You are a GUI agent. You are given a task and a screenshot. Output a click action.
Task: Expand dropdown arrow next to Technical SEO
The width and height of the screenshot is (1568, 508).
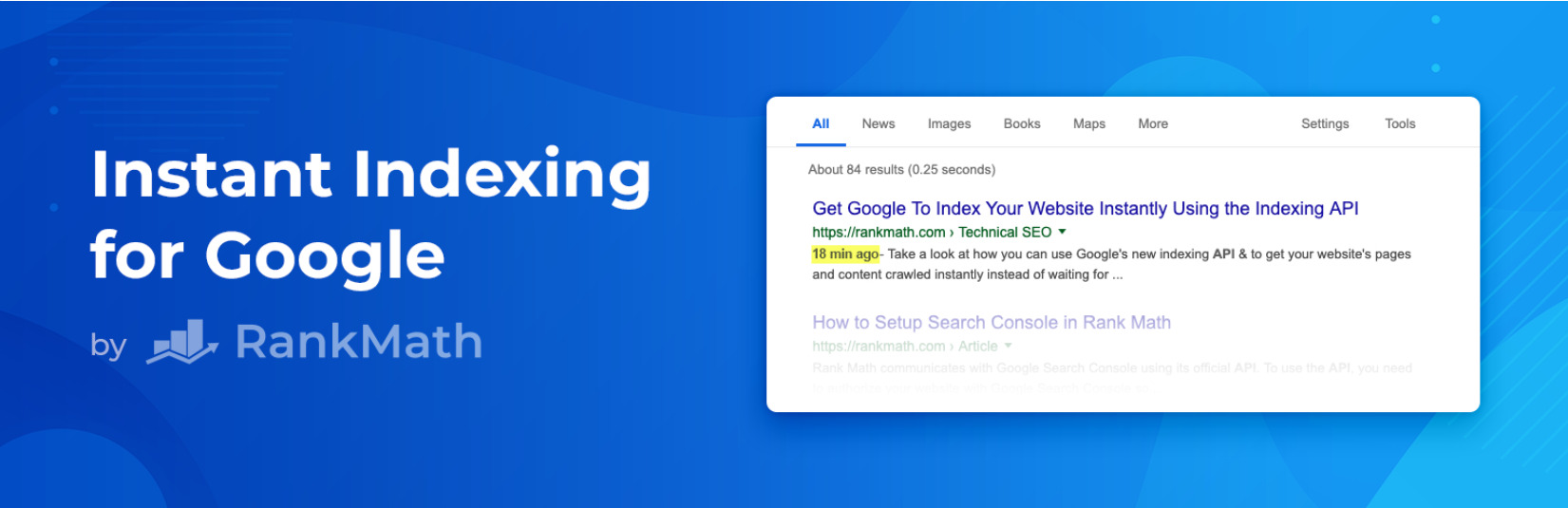tap(1062, 232)
